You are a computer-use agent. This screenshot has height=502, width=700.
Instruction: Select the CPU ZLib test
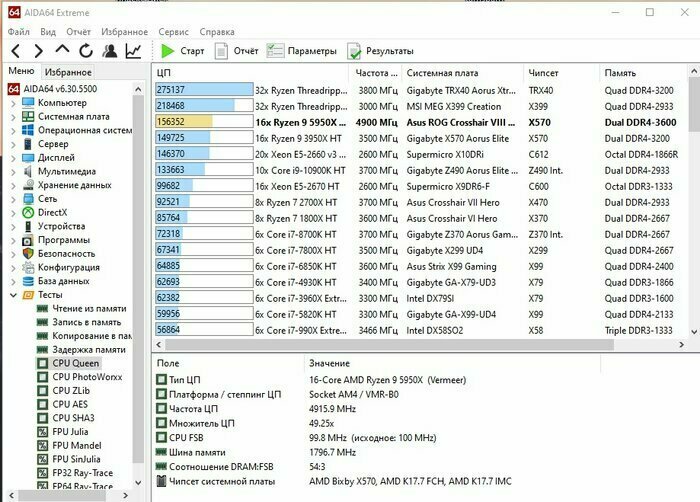pos(63,391)
